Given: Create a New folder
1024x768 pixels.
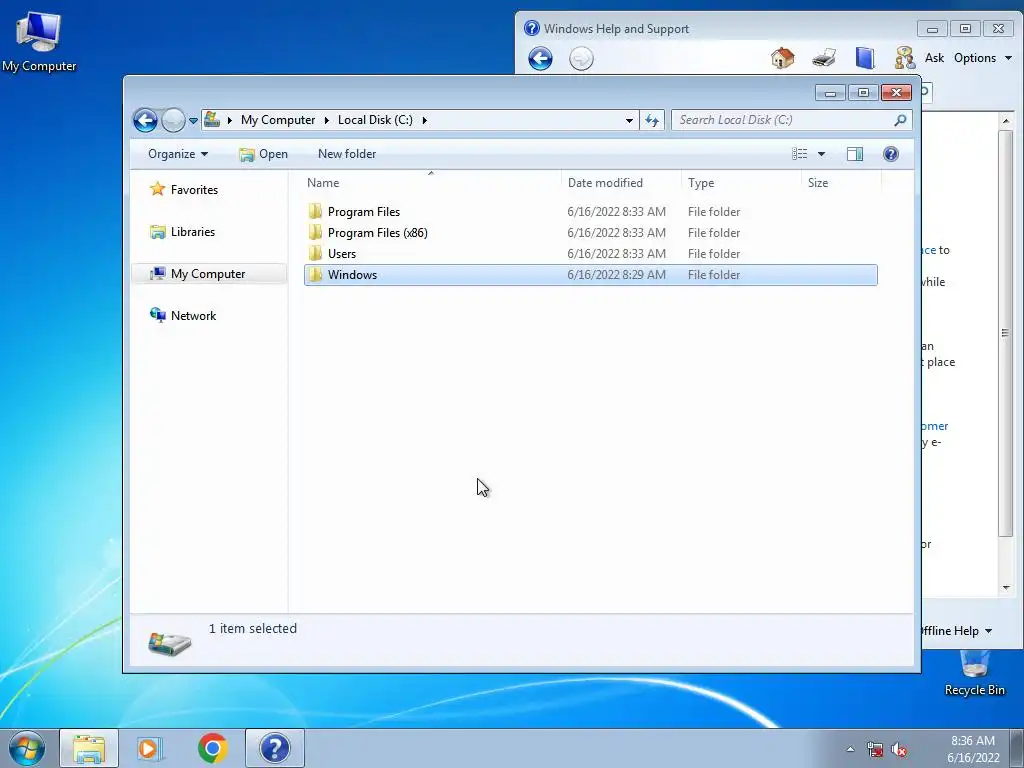Looking at the screenshot, I should pyautogui.click(x=347, y=154).
